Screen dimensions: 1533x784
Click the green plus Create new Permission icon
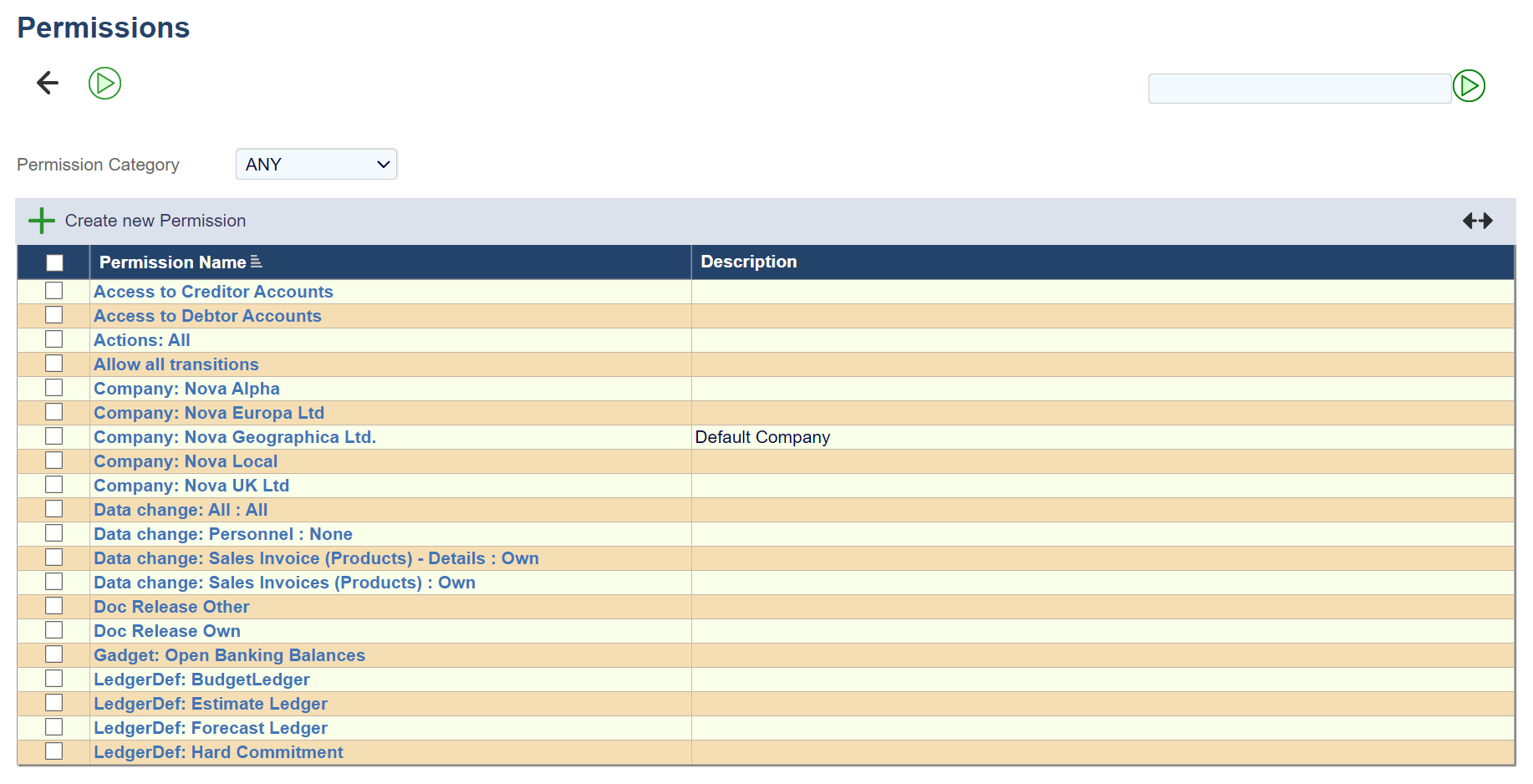pos(41,221)
